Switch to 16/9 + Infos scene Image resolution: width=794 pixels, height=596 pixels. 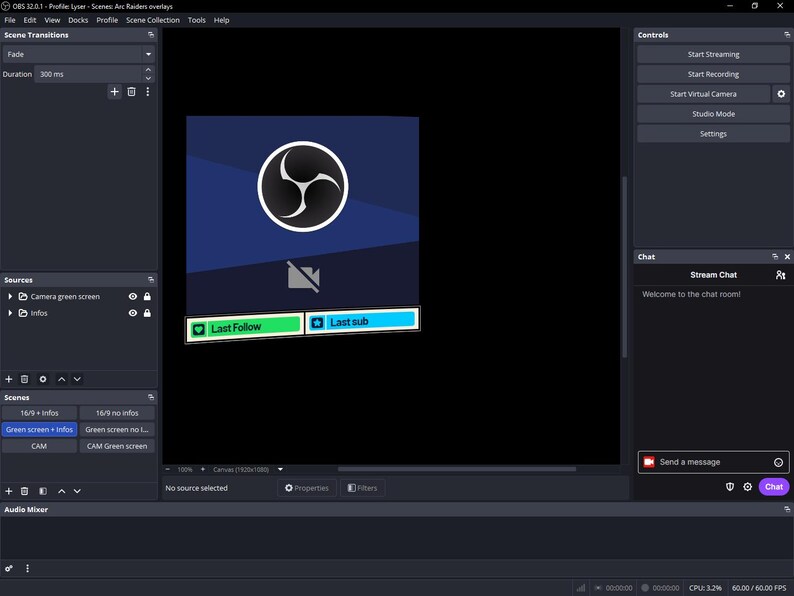pos(39,413)
